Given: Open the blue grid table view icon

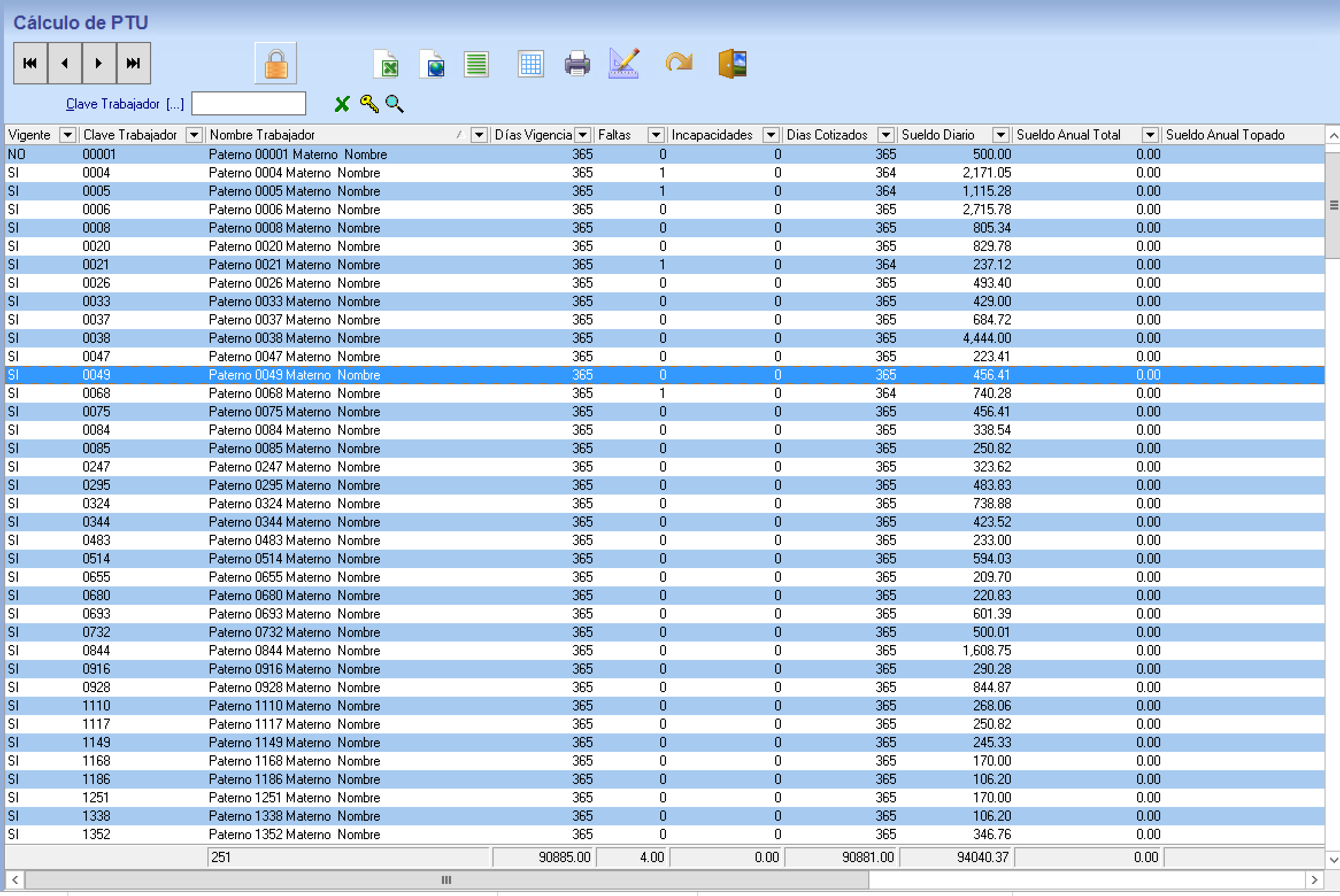Looking at the screenshot, I should pos(530,64).
